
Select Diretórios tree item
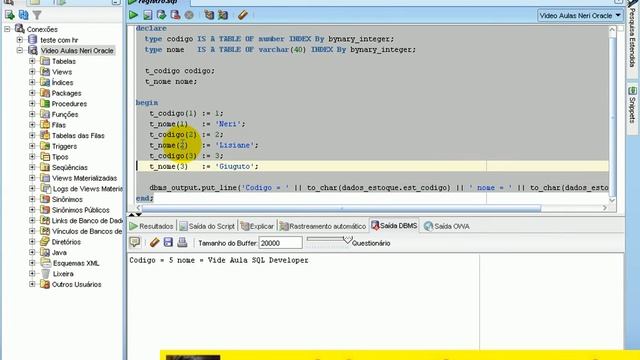pos(66,242)
